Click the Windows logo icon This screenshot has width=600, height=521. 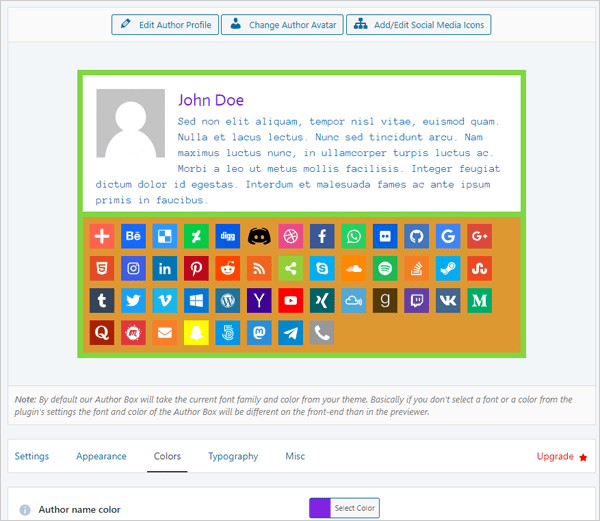click(x=196, y=301)
